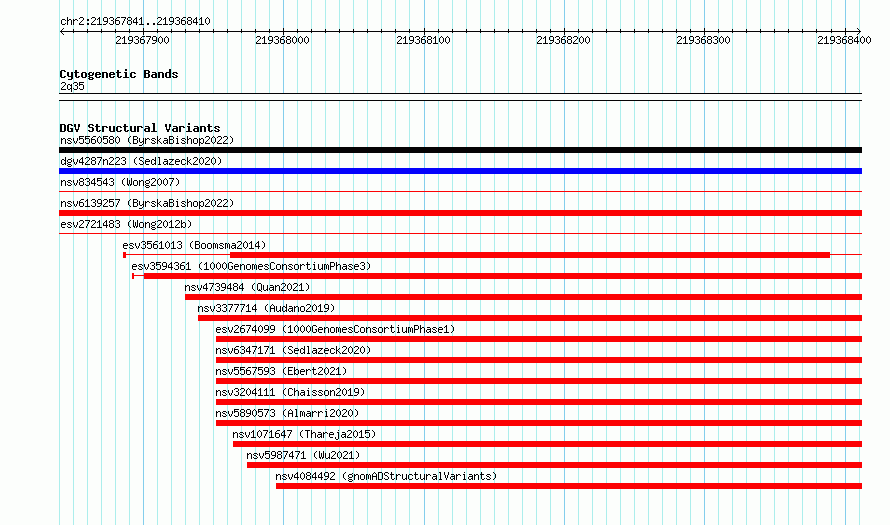Click the red bar under nsv3204111
The height and width of the screenshot is (525, 890).
[539, 402]
